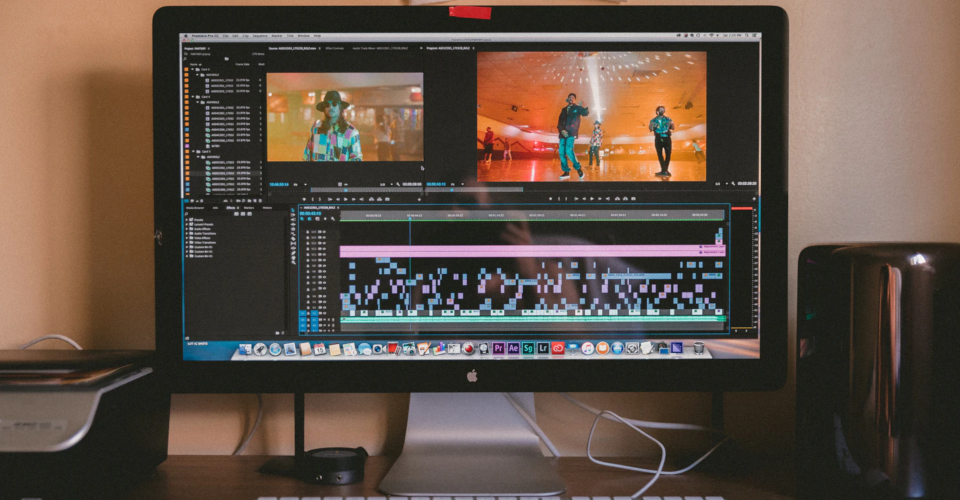Toggle V1 track targeting button
This screenshot has height=500, width=960.
pos(314,313)
